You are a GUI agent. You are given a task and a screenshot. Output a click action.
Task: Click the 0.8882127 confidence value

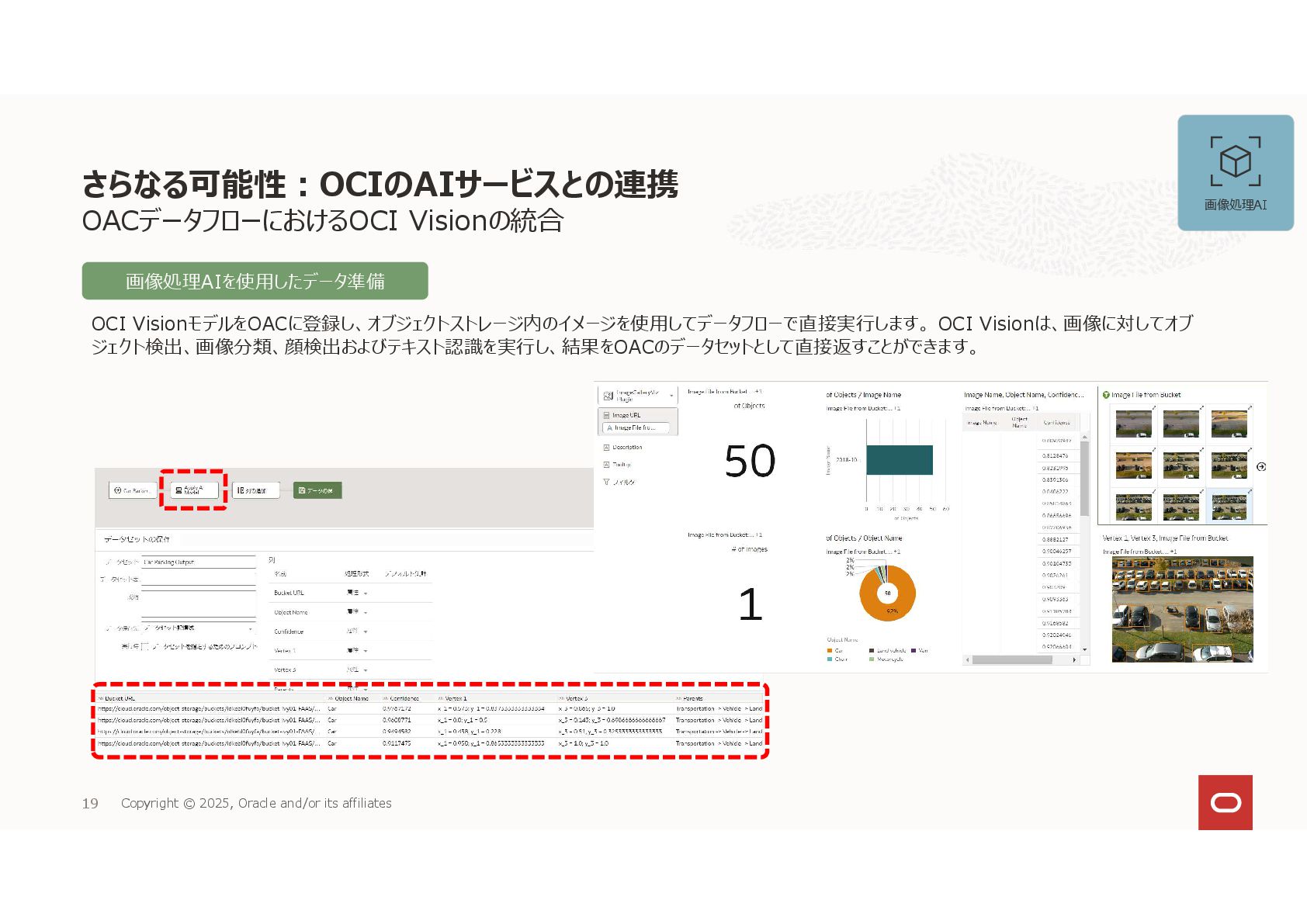[1055, 539]
